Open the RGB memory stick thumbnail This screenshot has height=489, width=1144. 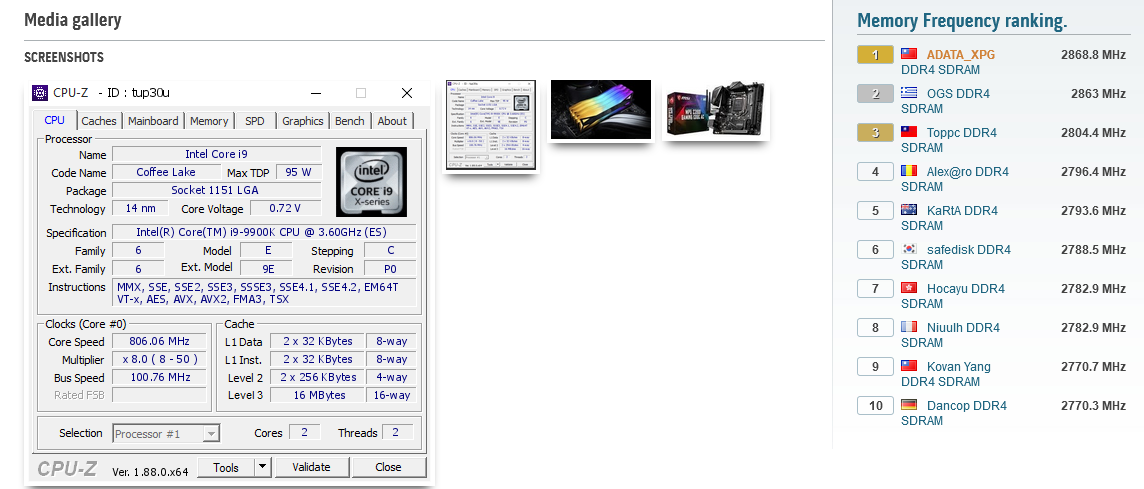tap(600, 109)
